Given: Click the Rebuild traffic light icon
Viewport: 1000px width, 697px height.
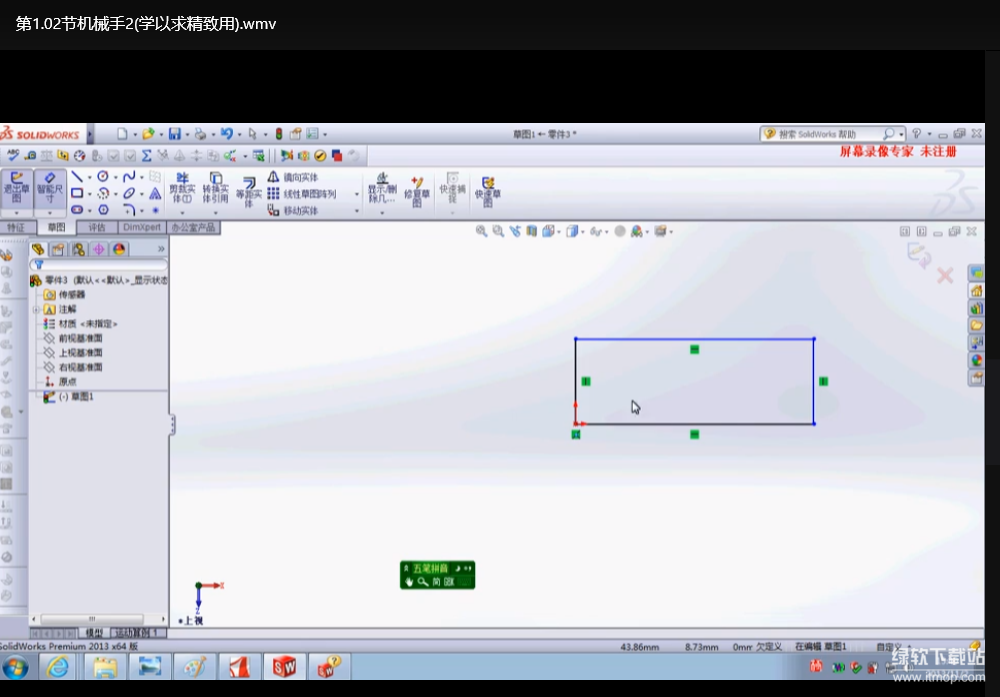Looking at the screenshot, I should point(279,134).
